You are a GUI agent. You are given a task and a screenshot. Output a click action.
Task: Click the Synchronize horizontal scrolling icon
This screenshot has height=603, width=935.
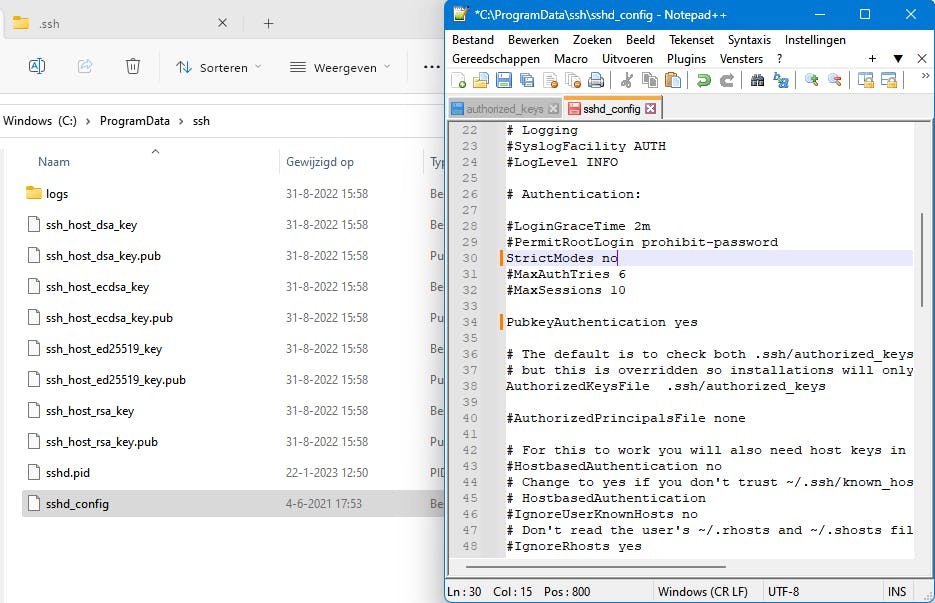[x=888, y=80]
